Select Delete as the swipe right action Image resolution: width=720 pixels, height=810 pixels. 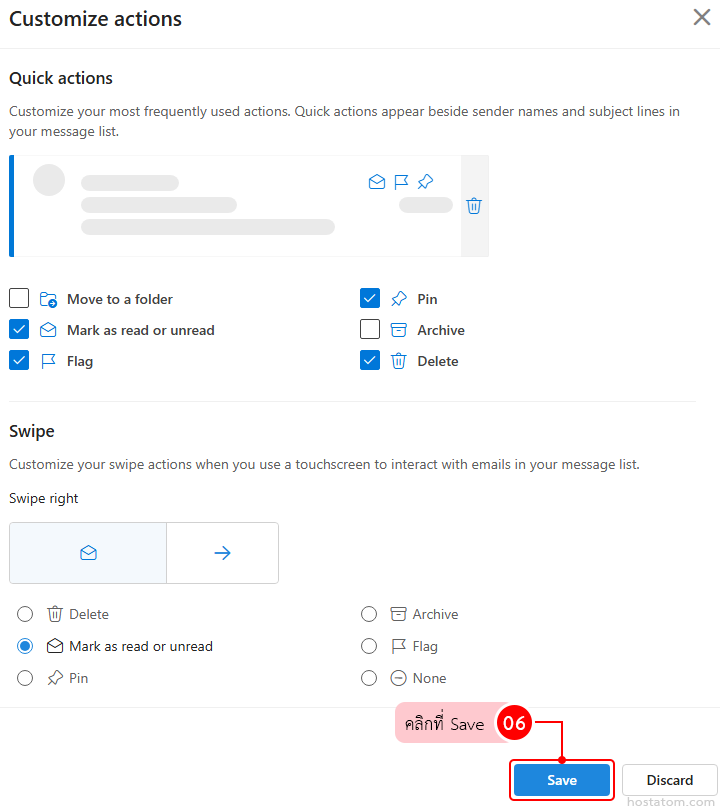[24, 614]
